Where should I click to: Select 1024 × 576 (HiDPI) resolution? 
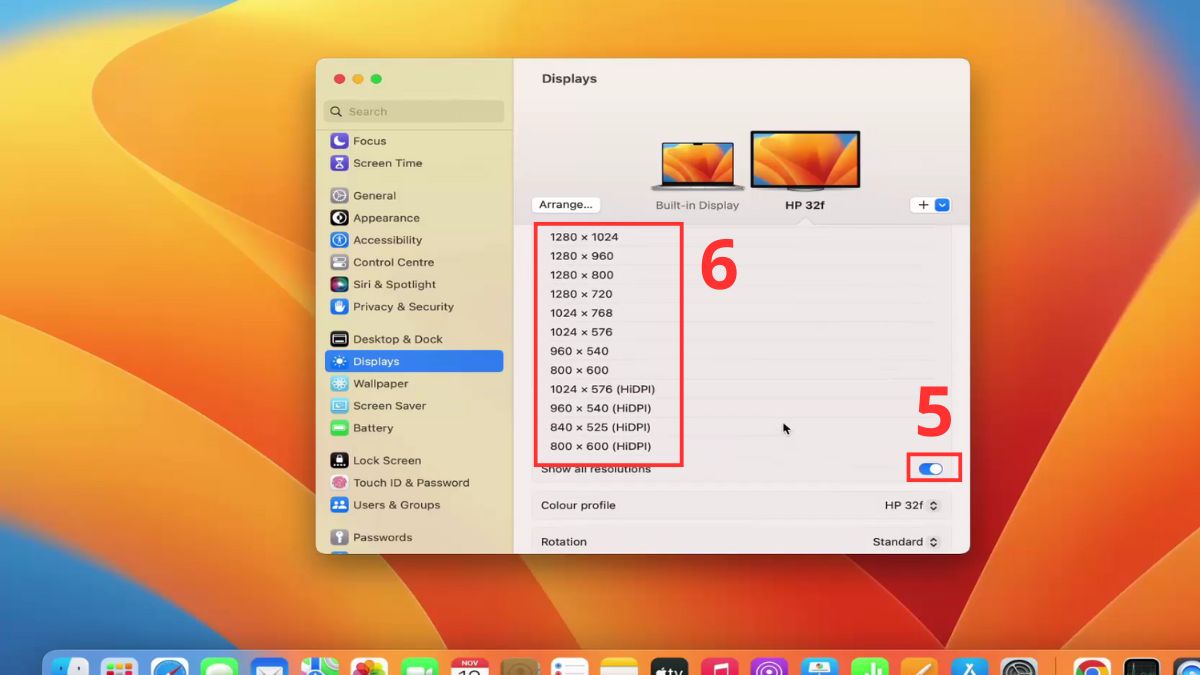click(x=602, y=389)
